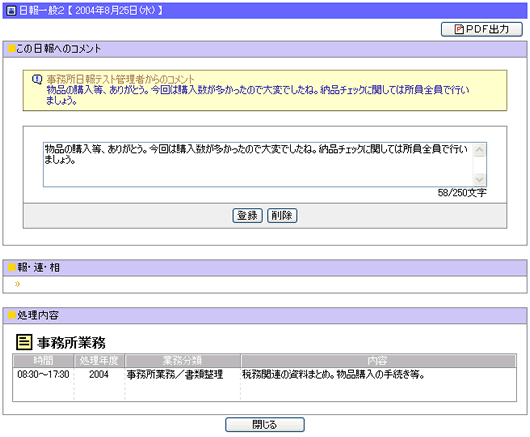This screenshot has width=530, height=437.
Task: Click the comment speech bubble icon
Action: pyautogui.click(x=37, y=80)
